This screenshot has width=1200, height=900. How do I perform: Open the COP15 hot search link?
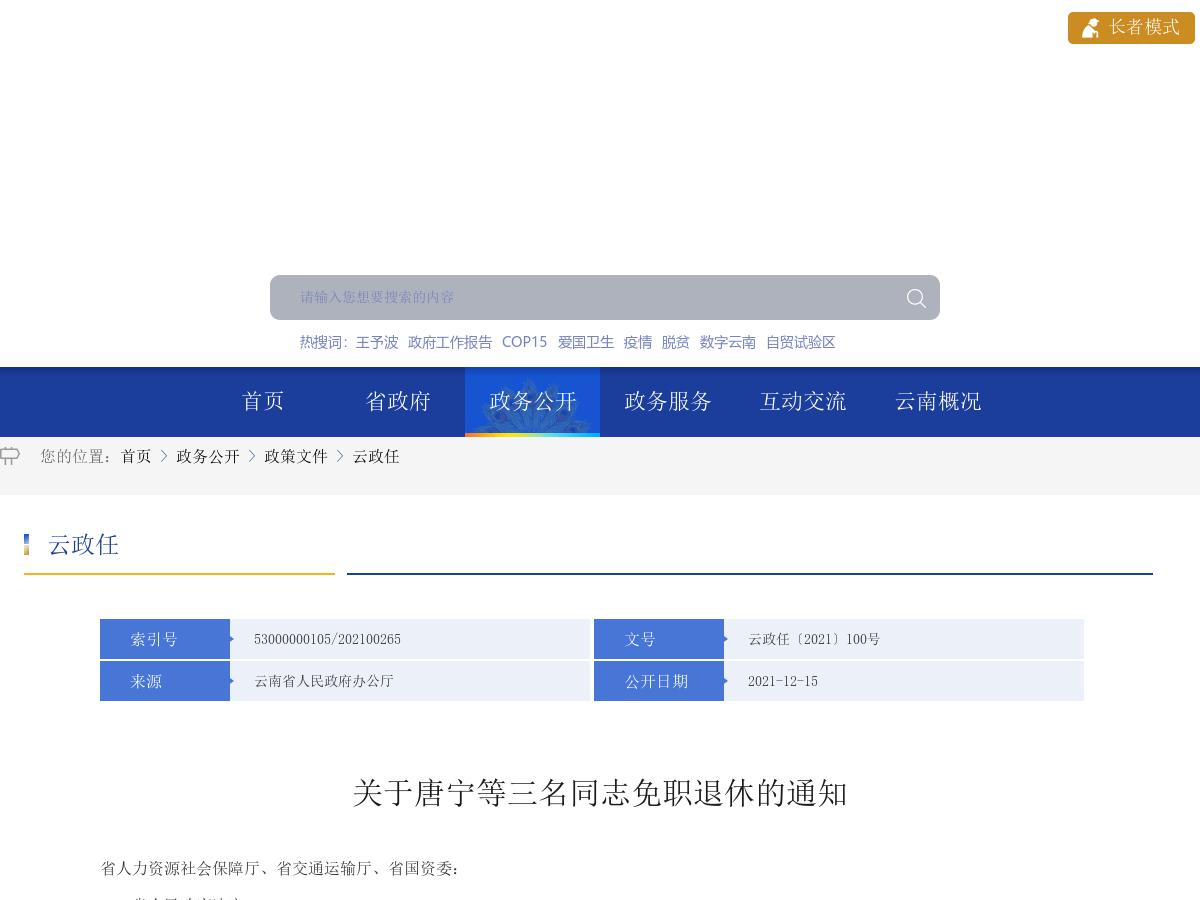524,342
